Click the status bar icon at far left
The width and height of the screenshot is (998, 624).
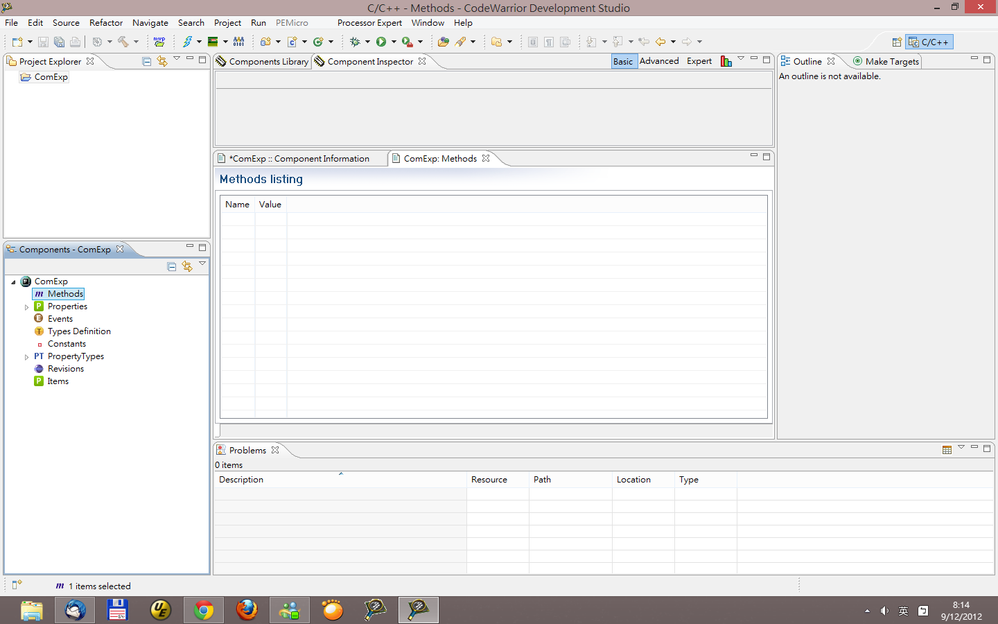click(x=17, y=585)
